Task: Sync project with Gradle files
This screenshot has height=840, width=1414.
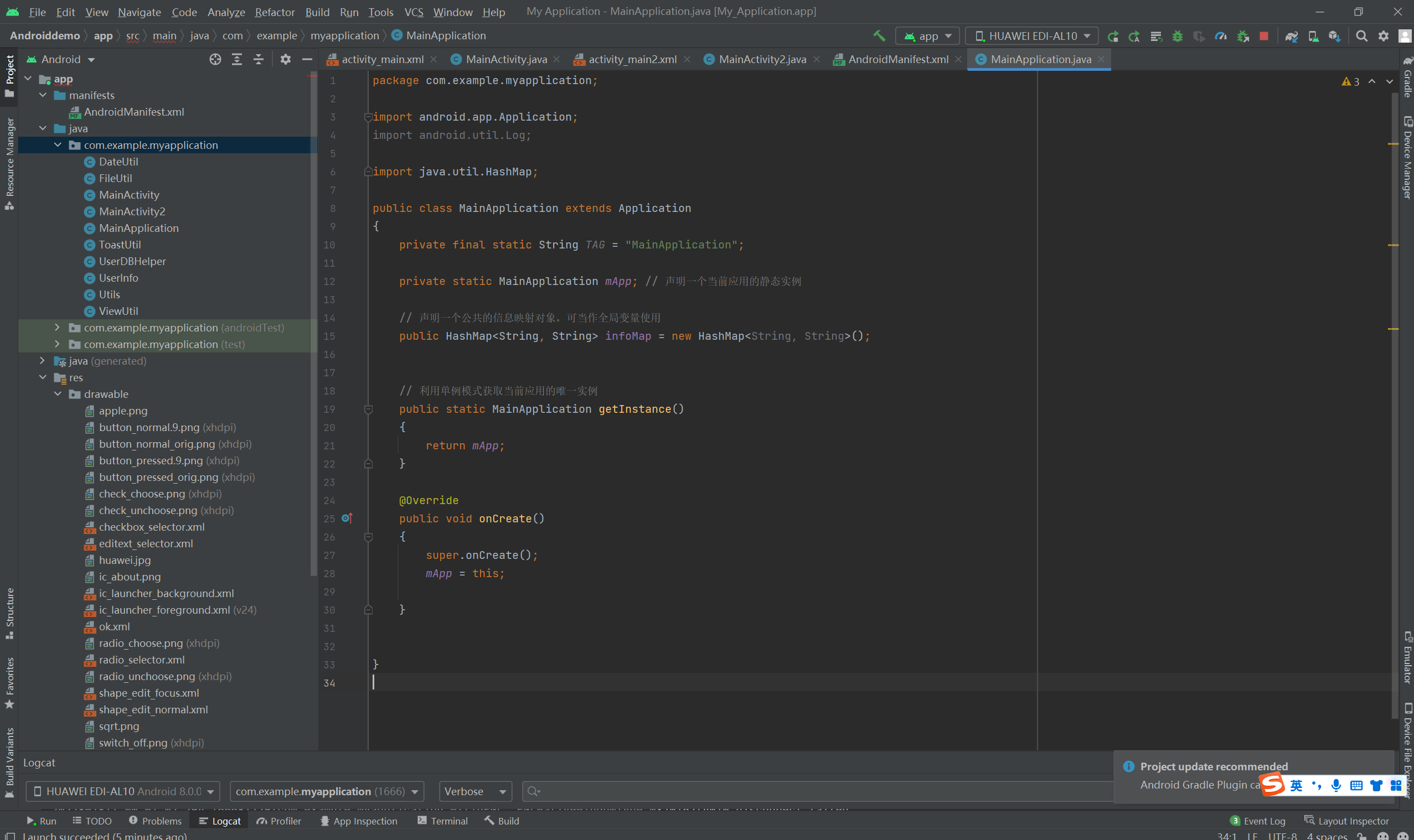Action: pyautogui.click(x=1291, y=35)
